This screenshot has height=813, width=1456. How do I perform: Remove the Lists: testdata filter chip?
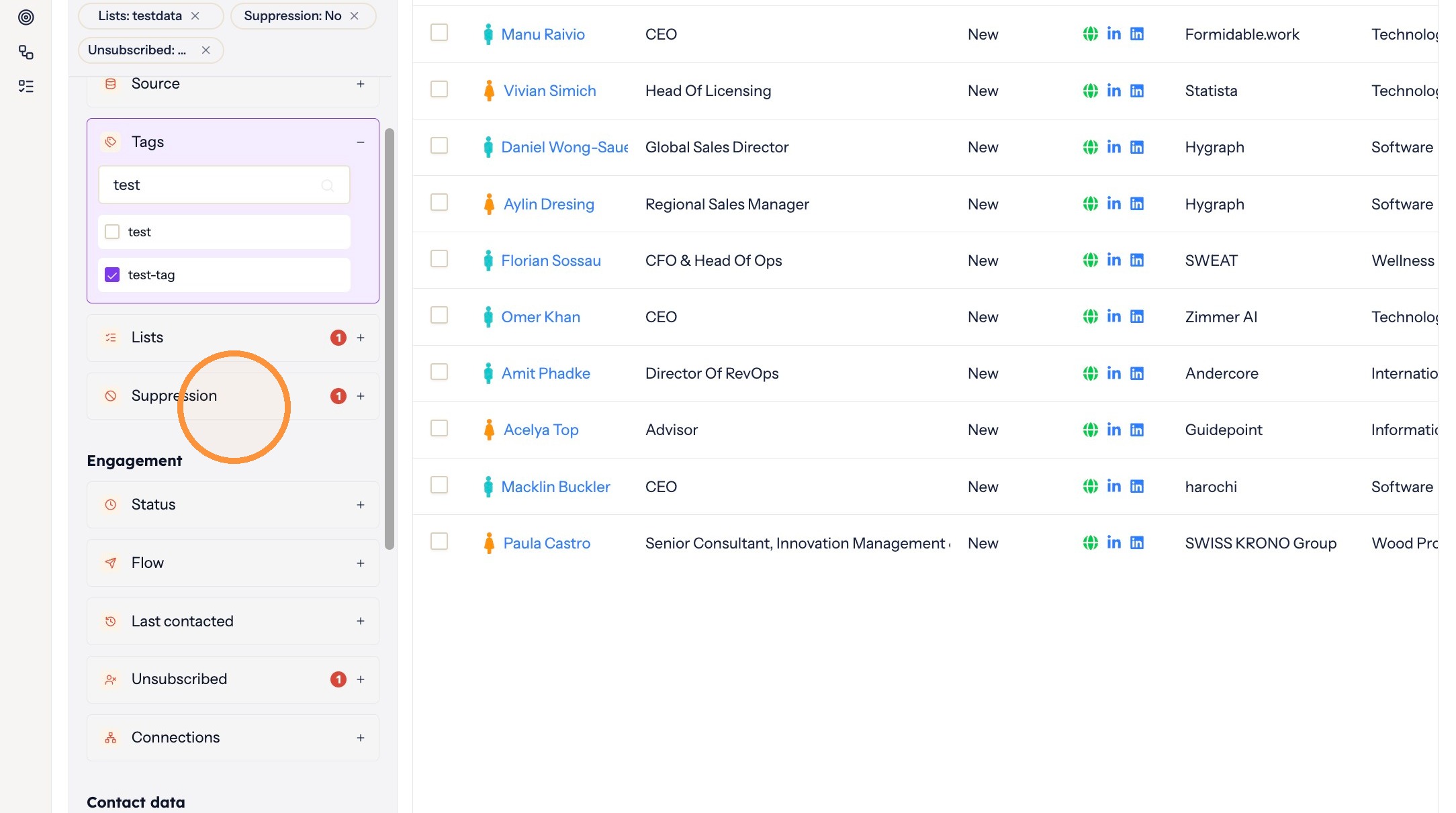pos(195,15)
